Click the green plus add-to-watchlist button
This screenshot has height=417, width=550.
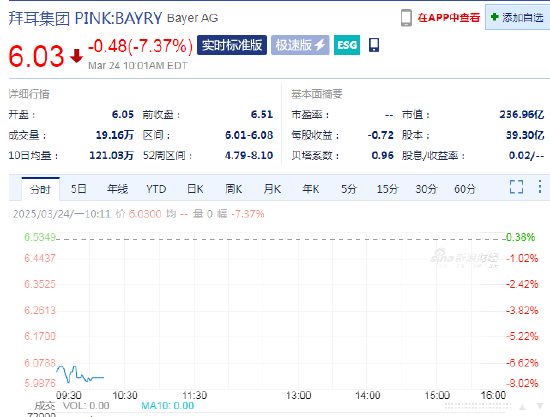517,17
